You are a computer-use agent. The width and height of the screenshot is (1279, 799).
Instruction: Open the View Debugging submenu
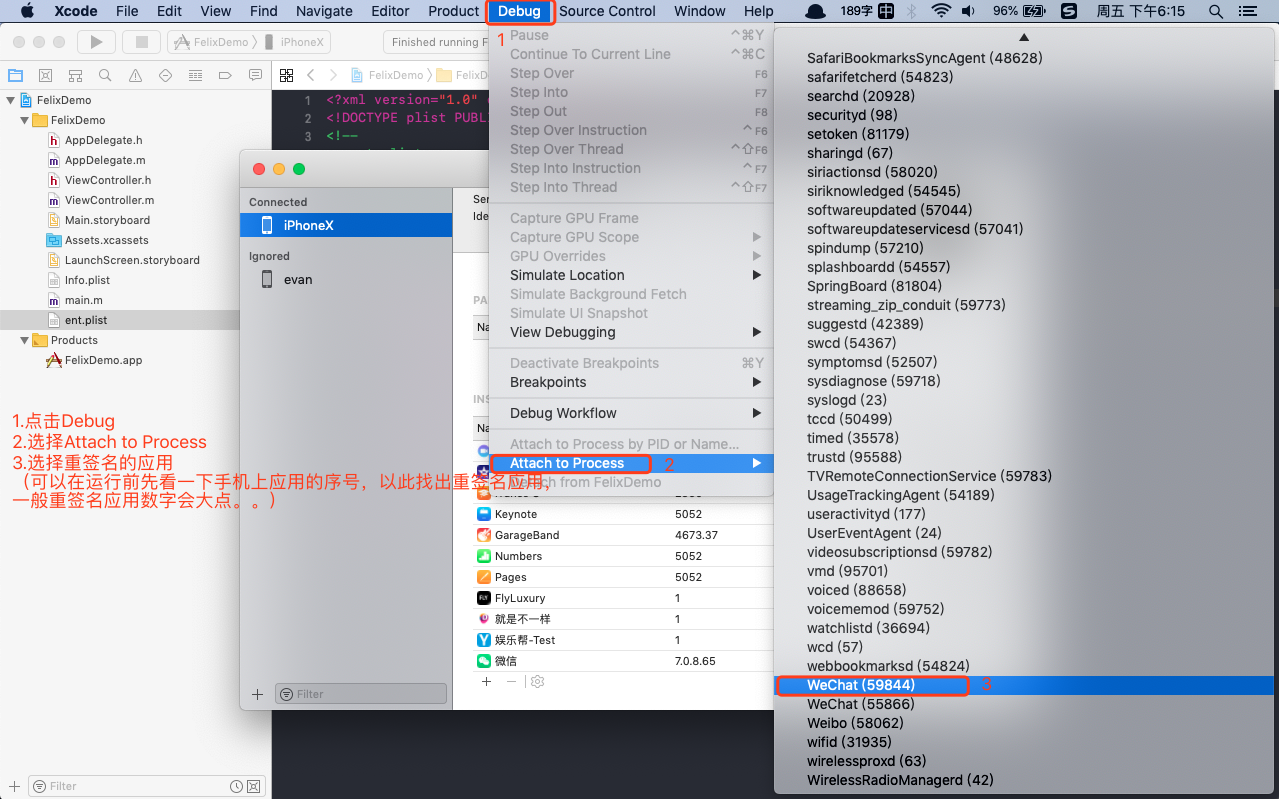[632, 332]
